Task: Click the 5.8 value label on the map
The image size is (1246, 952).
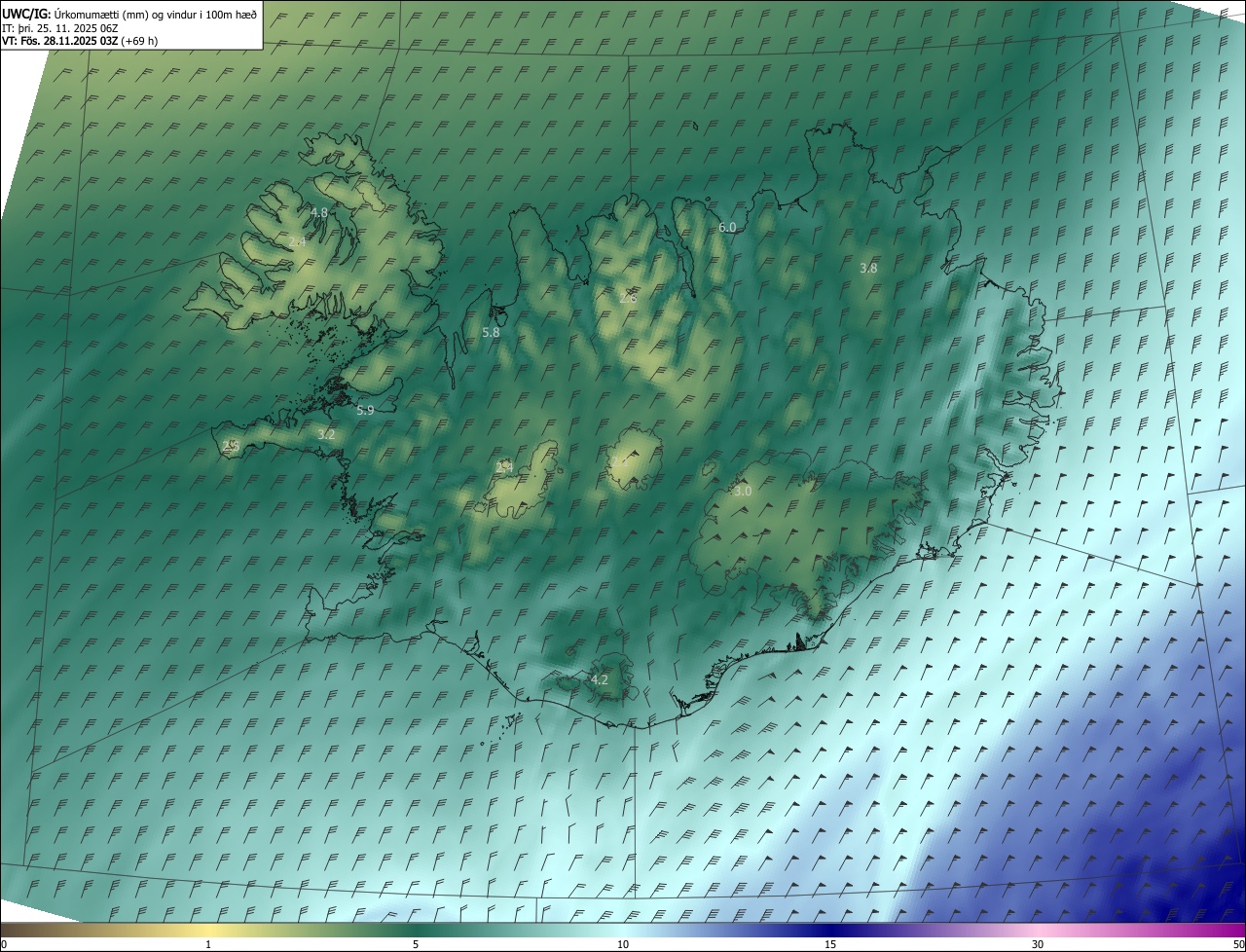Action: click(491, 332)
